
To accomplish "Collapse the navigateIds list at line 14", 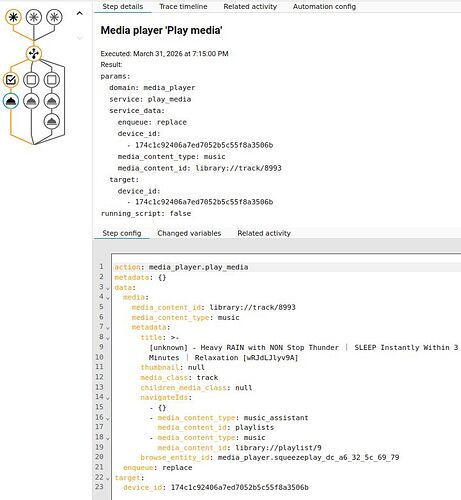I will point(108,398).
